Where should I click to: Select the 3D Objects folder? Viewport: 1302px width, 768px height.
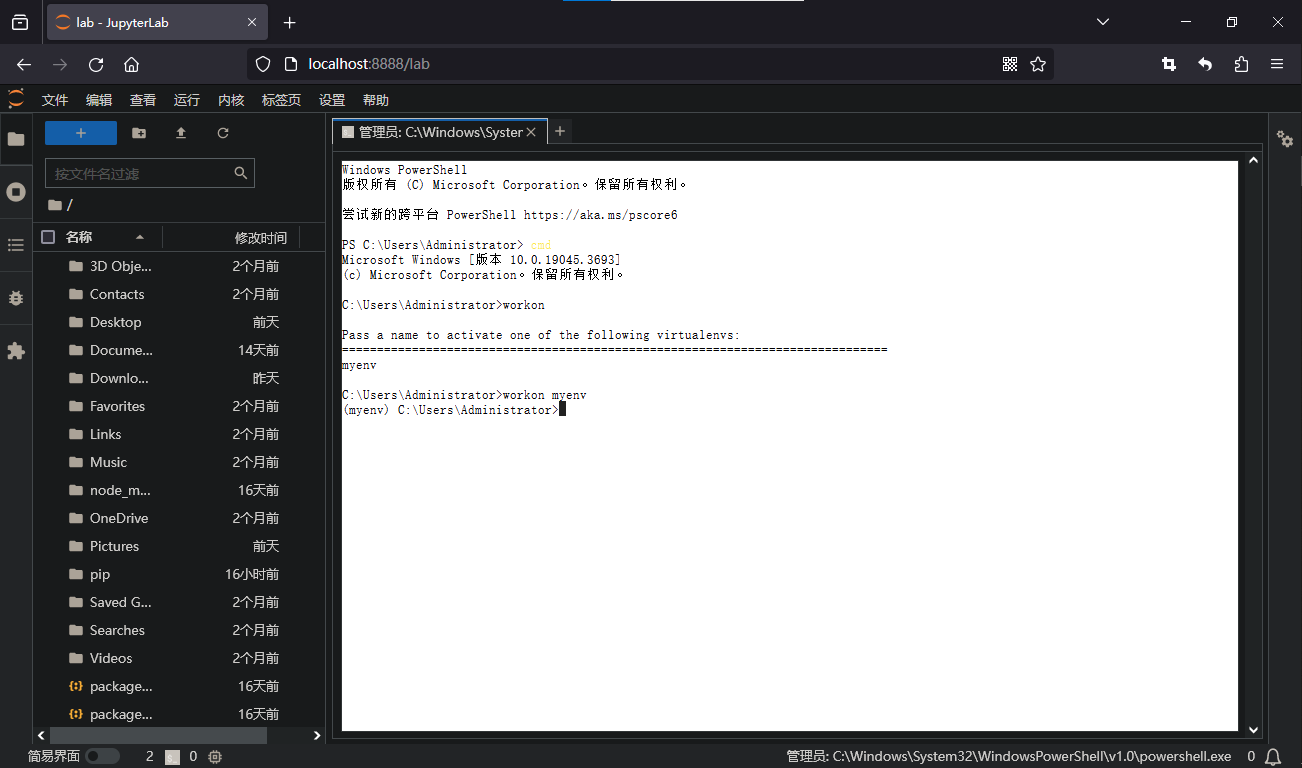pyautogui.click(x=179, y=266)
